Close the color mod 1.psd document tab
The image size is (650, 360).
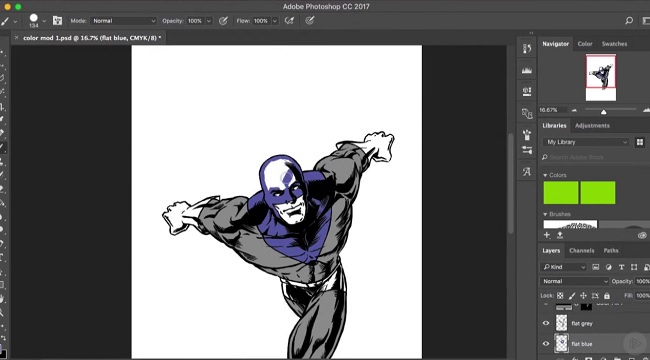17,38
